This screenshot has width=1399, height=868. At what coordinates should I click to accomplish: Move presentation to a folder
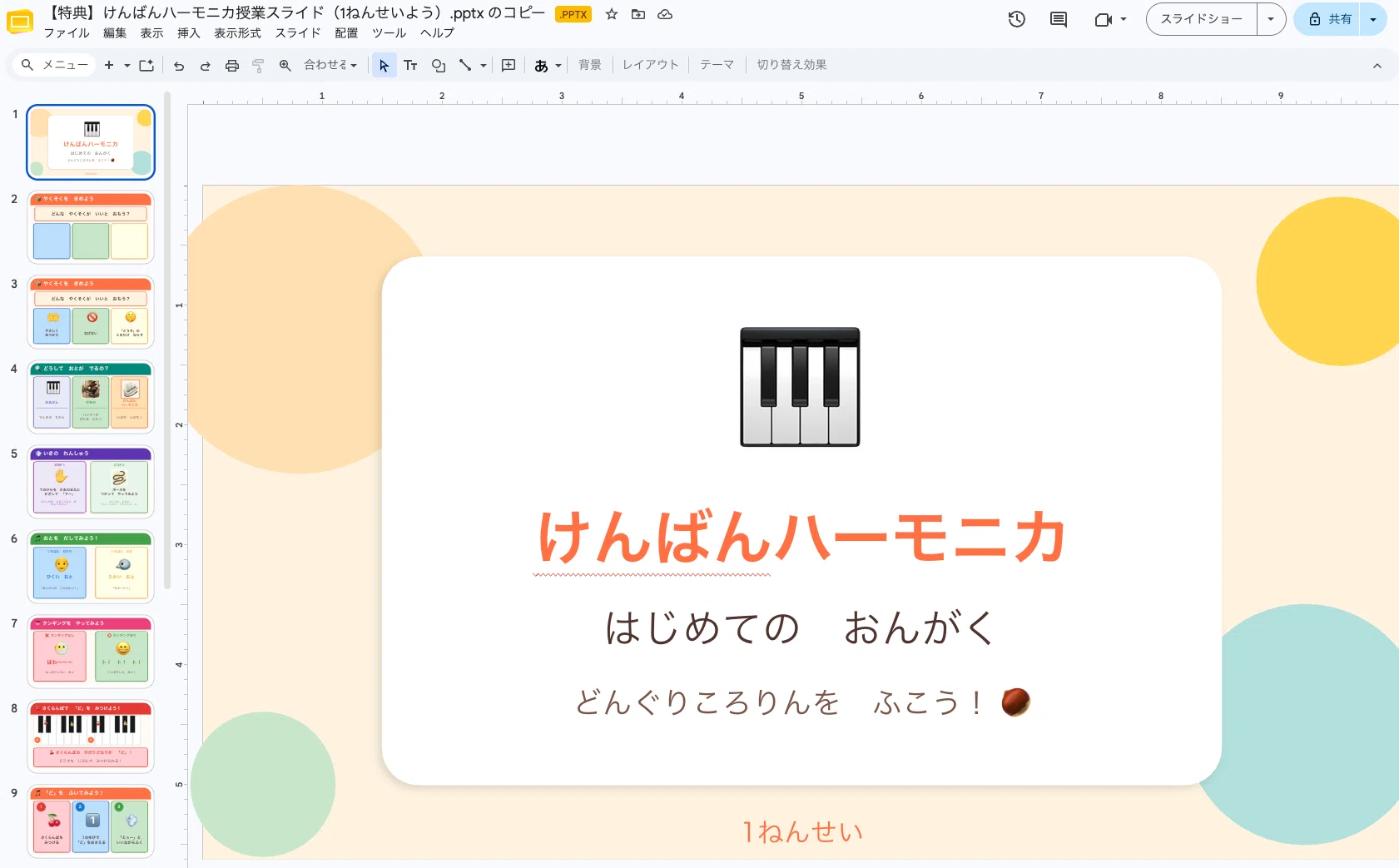pyautogui.click(x=638, y=14)
